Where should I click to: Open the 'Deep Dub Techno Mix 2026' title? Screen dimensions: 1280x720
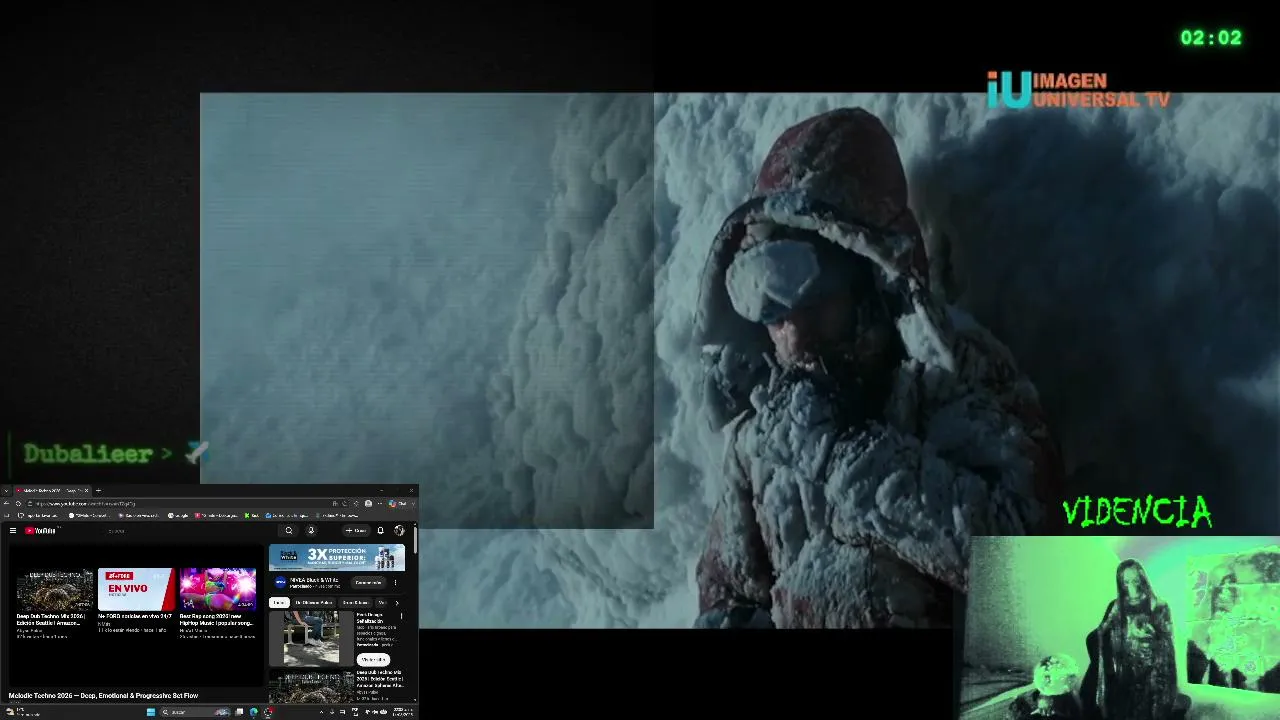[x=50, y=620]
